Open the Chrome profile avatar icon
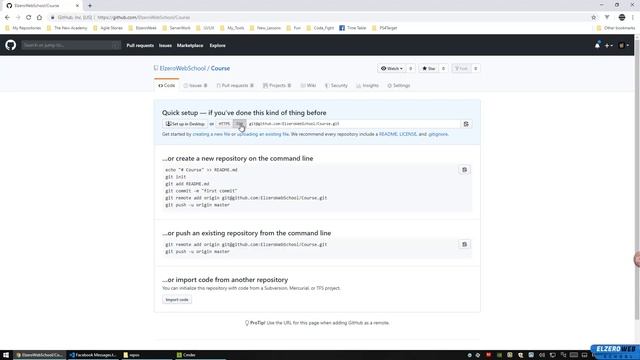Screen dimensions: 640x360 pos(622,17)
